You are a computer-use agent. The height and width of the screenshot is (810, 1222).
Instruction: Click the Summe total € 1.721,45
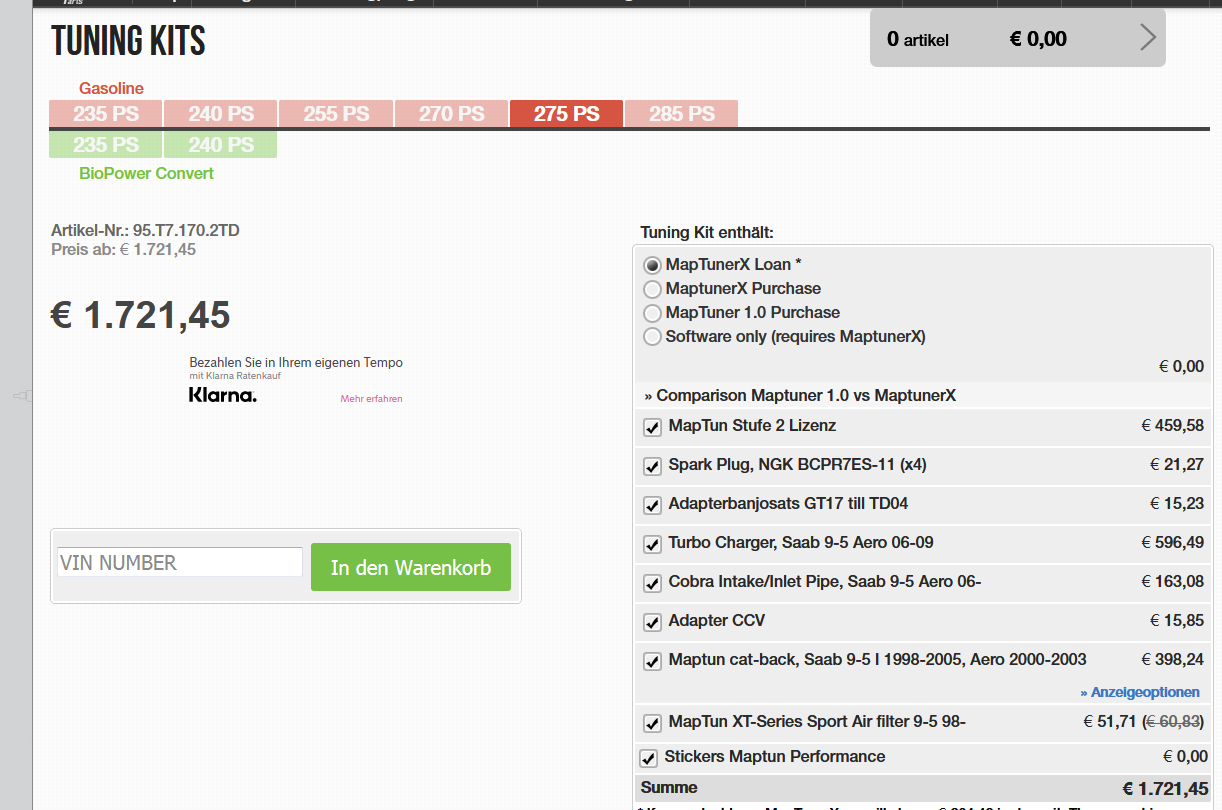coord(1165,788)
